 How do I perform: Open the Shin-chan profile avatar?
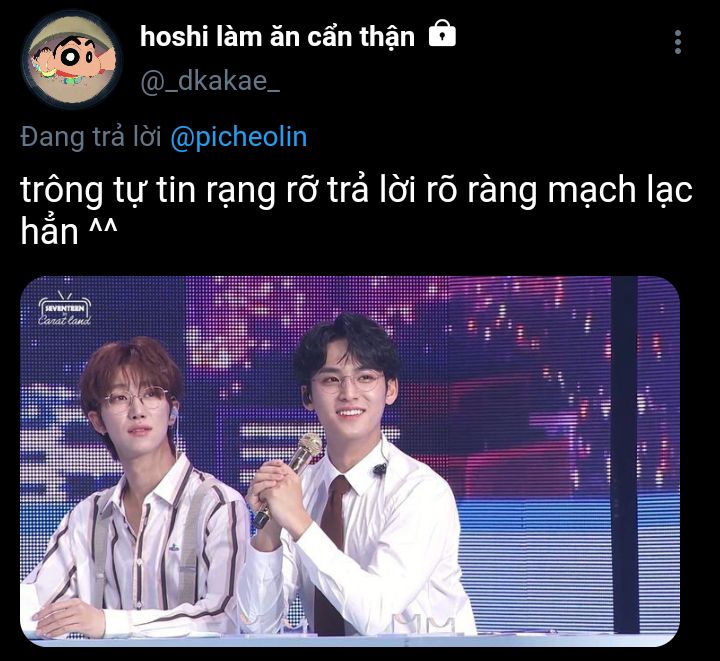point(72,60)
